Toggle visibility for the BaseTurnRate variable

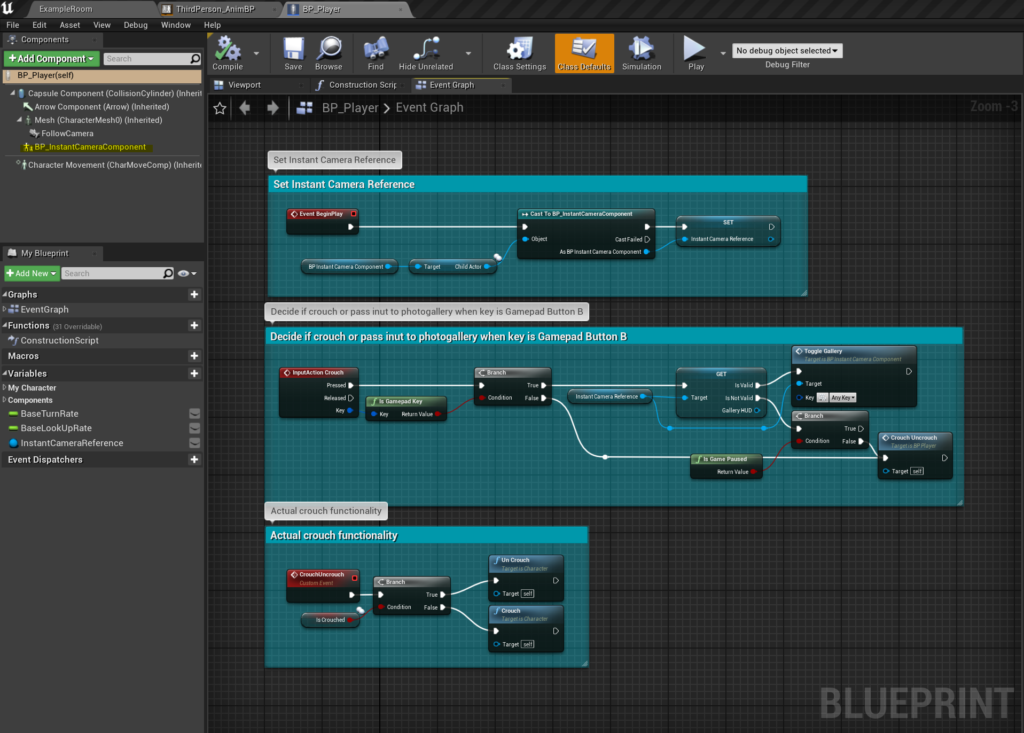click(194, 414)
